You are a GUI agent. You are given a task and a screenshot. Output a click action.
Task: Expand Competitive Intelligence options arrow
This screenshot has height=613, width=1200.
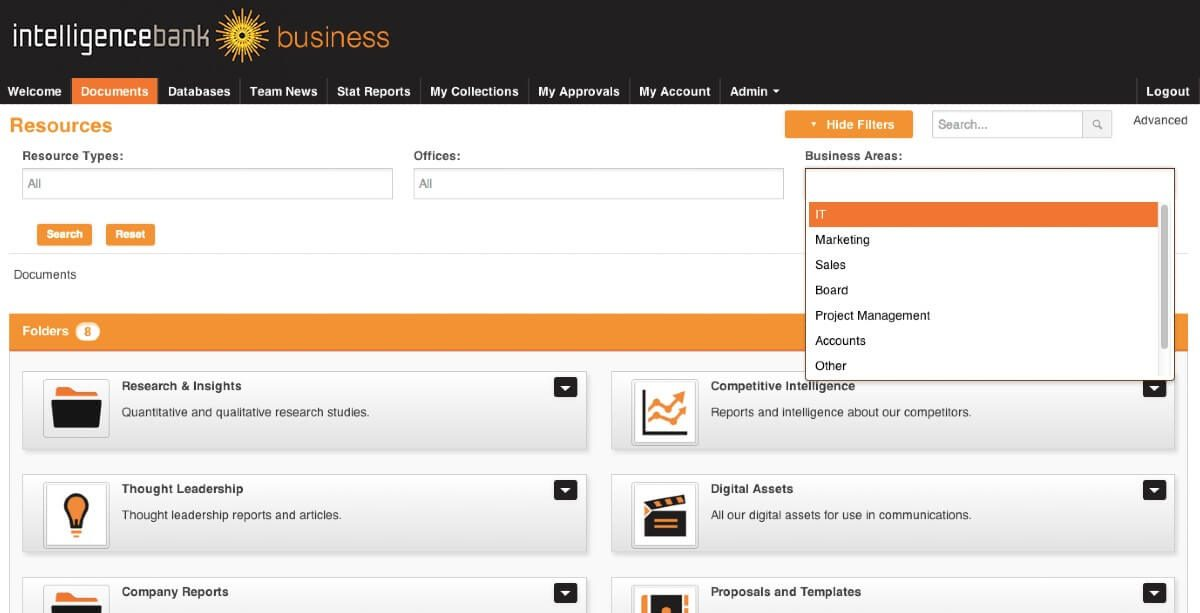coord(1155,388)
